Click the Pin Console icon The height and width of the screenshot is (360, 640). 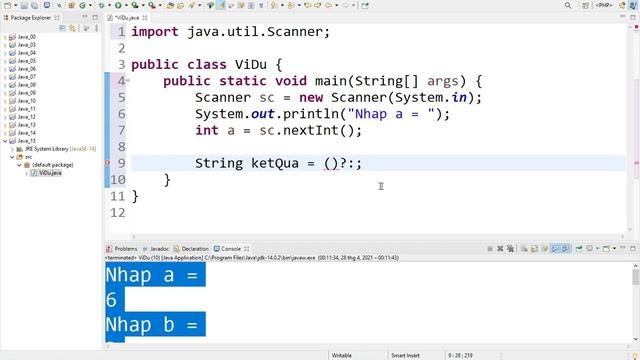[x=579, y=249]
